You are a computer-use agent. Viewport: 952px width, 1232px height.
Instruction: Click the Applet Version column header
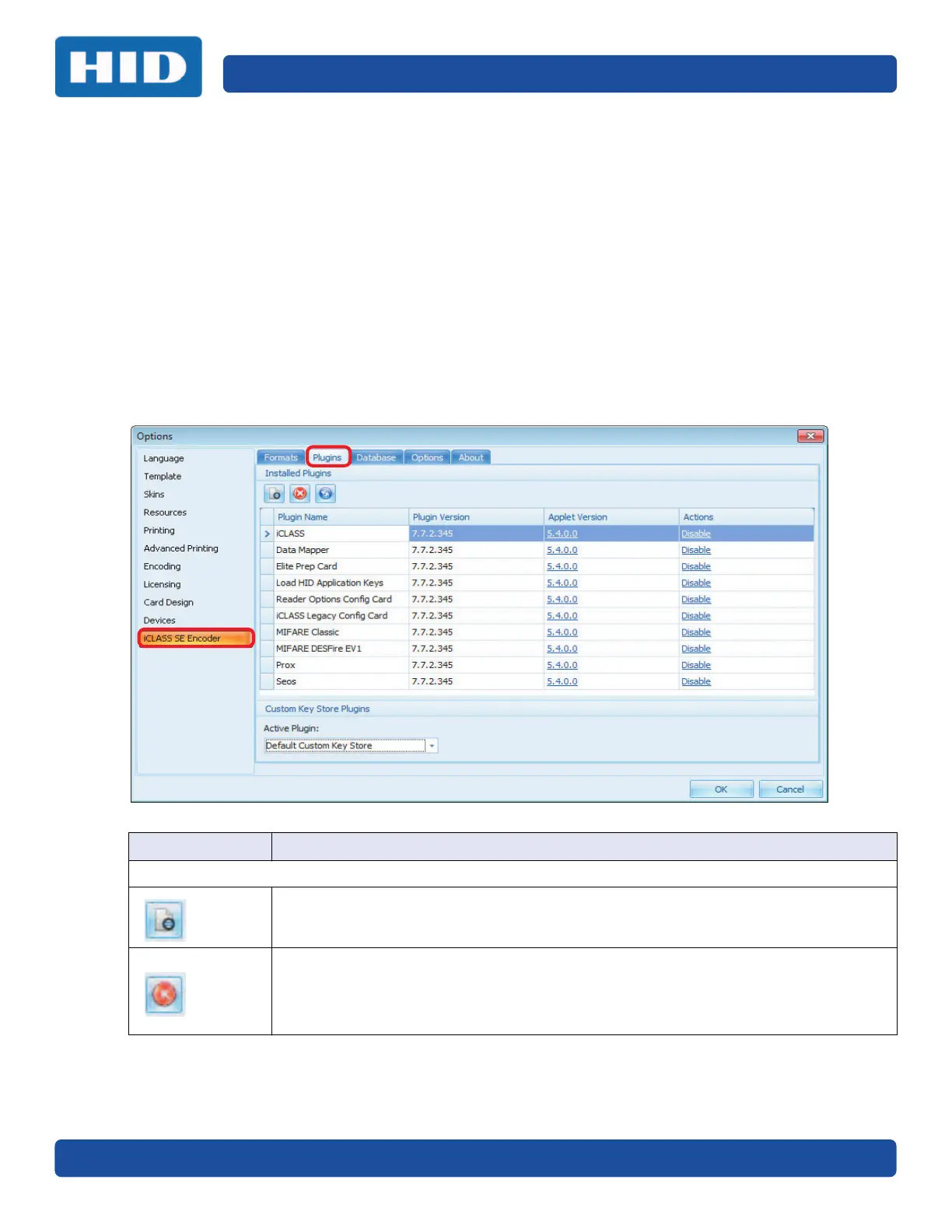coord(611,517)
